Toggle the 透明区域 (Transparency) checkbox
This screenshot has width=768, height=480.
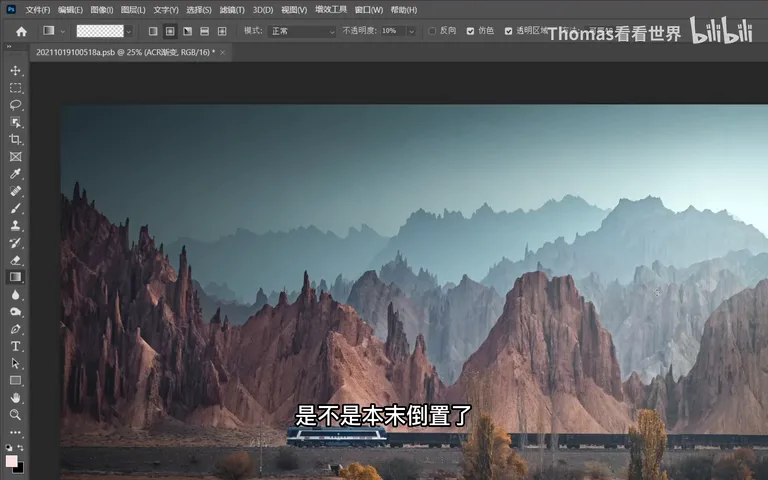coord(508,31)
